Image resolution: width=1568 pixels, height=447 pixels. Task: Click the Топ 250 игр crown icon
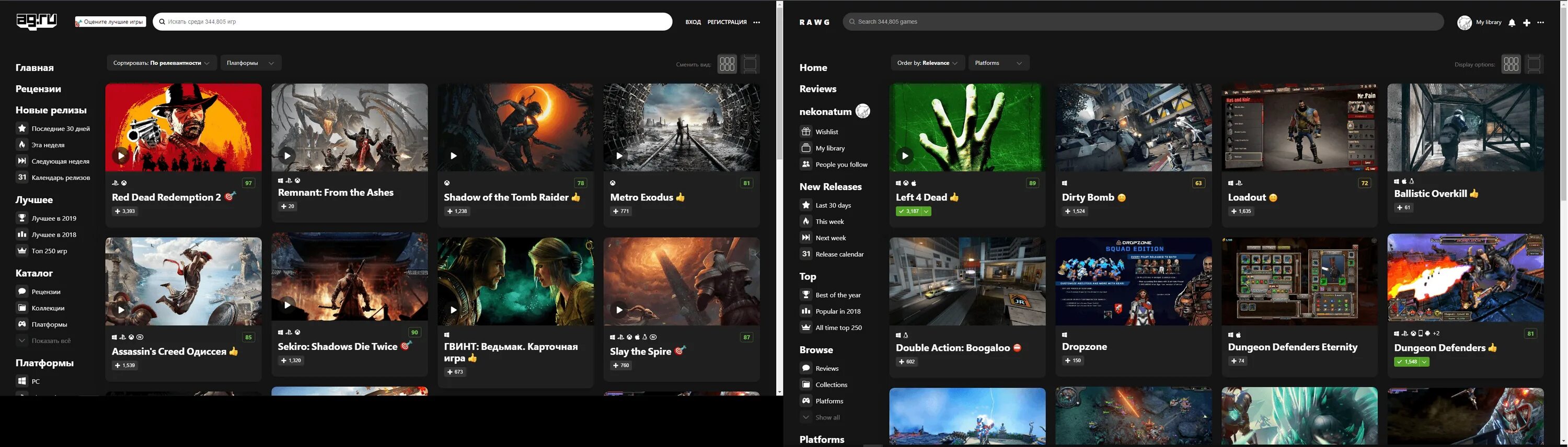[x=22, y=251]
